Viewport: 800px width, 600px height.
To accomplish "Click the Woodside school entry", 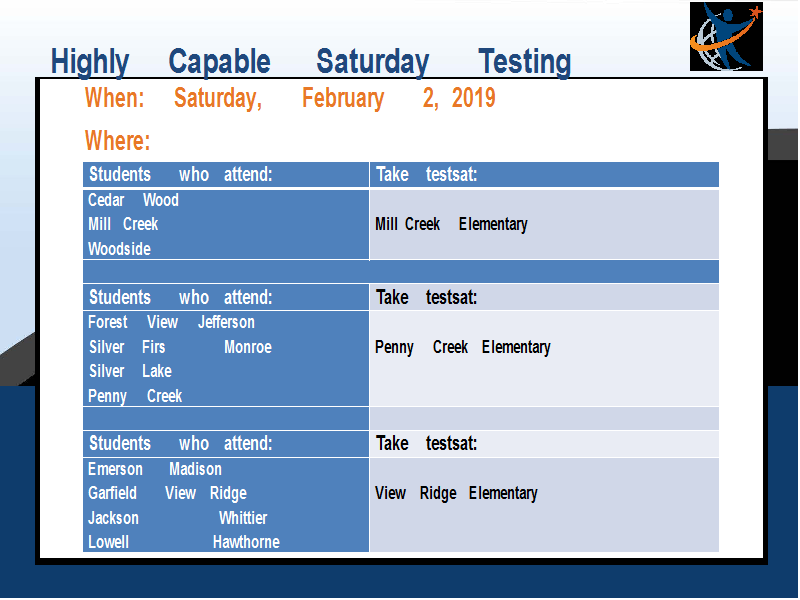I will coord(119,249).
